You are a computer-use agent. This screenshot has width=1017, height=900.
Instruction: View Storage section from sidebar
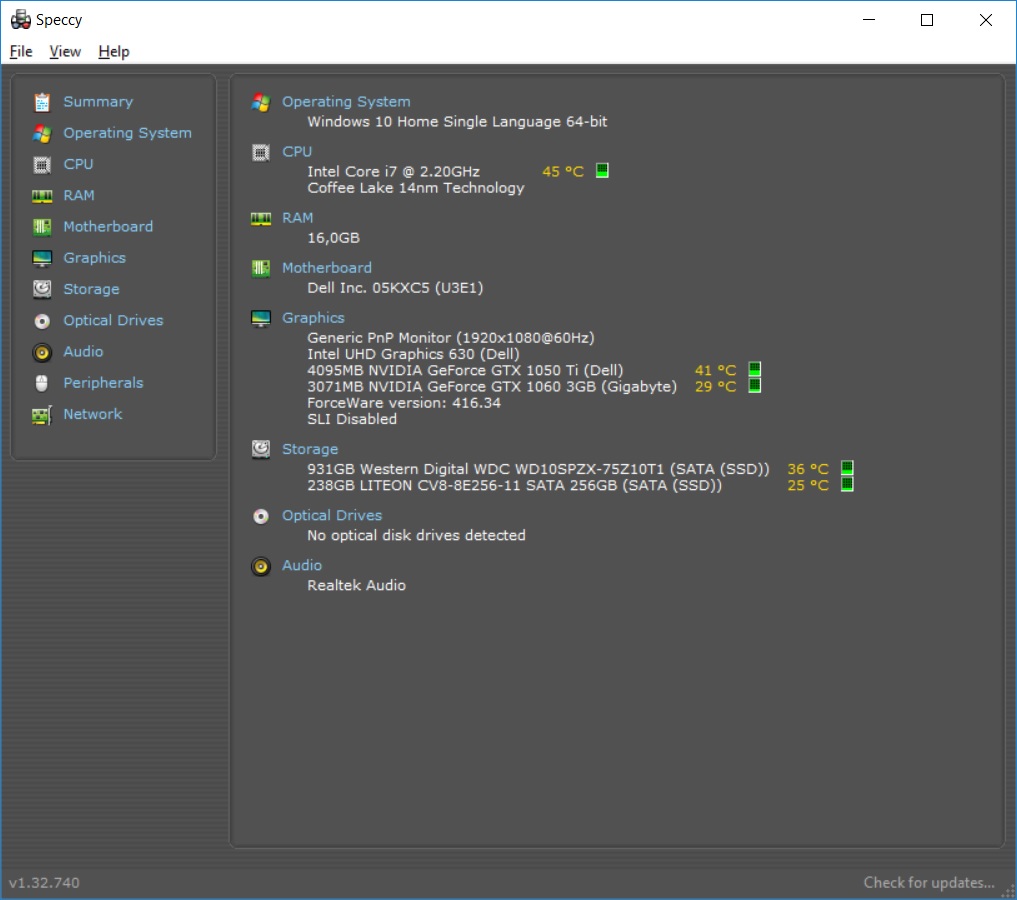(91, 289)
